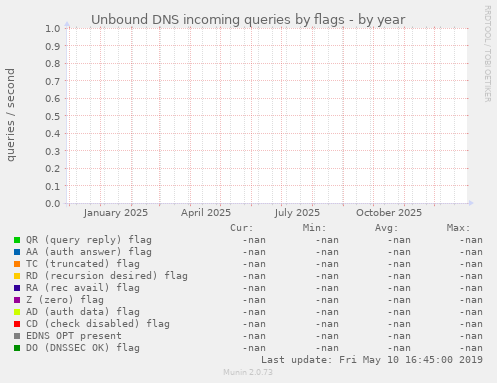Select 'AA (auth answer) flag' legend label
497x383 pixels.
coord(89,252)
